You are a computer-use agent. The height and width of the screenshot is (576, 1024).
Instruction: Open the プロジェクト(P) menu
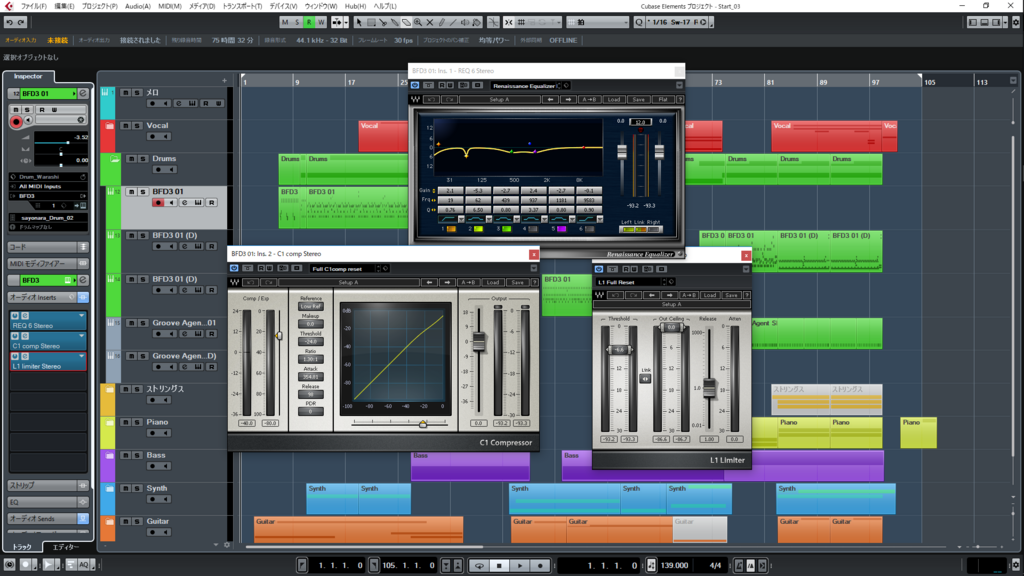click(x=99, y=6)
